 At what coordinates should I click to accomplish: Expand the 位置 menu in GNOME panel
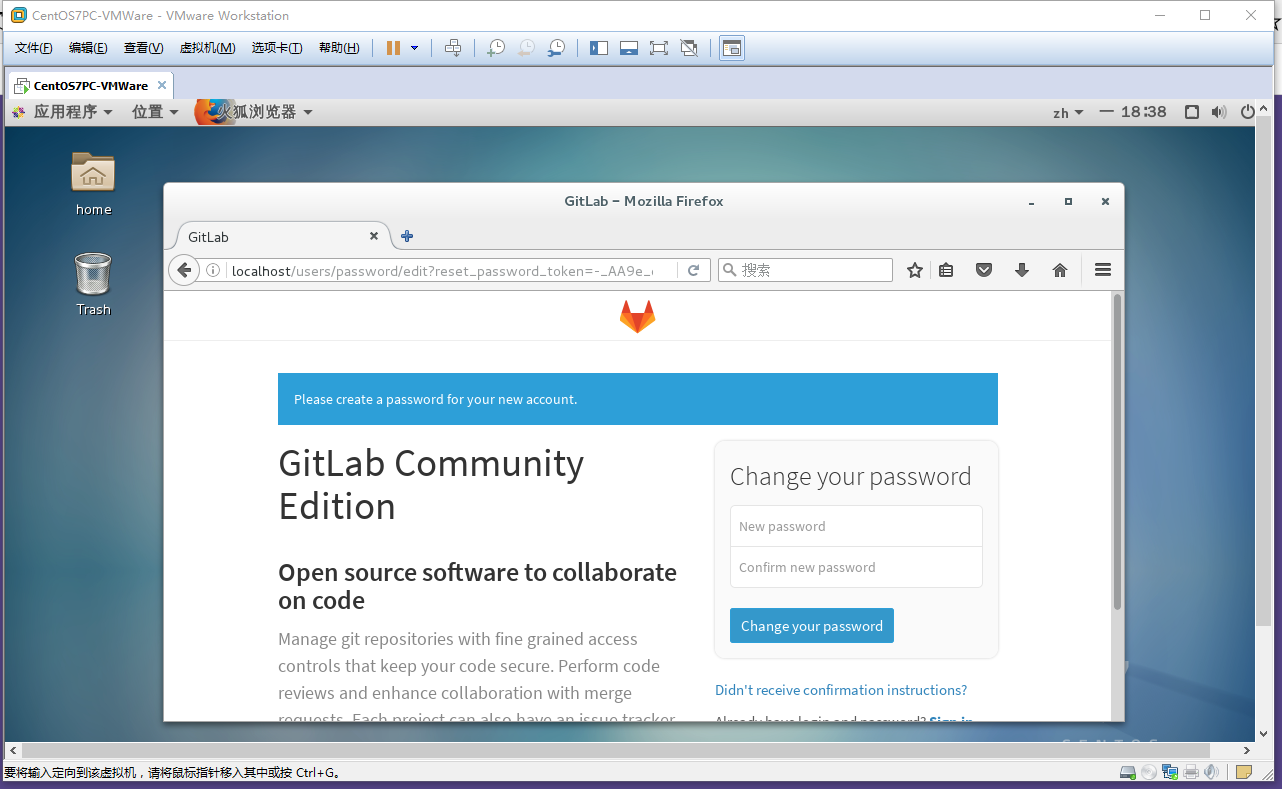tap(155, 112)
